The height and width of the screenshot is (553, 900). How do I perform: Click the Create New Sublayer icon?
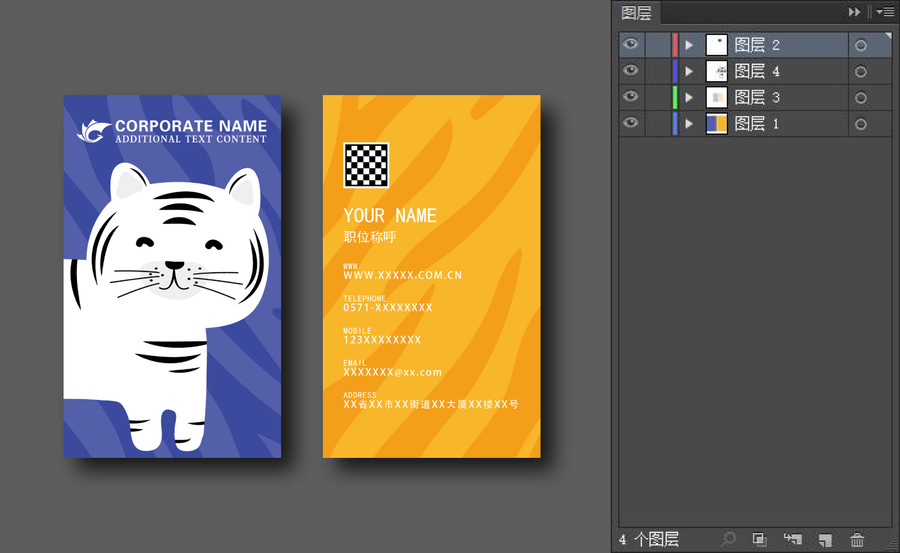793,539
